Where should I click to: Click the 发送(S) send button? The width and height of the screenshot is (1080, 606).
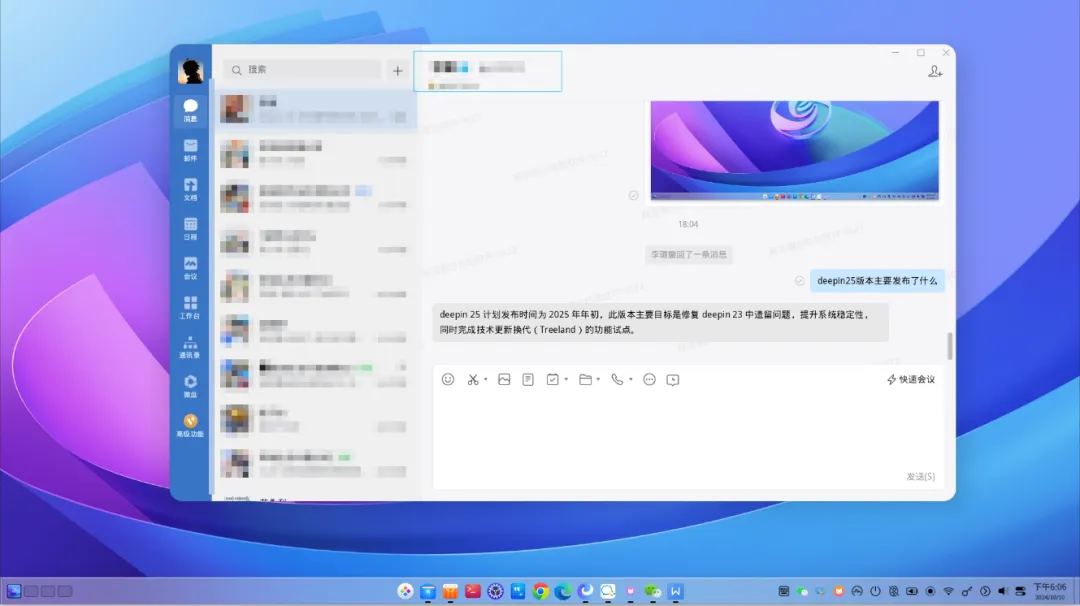pyautogui.click(x=920, y=477)
